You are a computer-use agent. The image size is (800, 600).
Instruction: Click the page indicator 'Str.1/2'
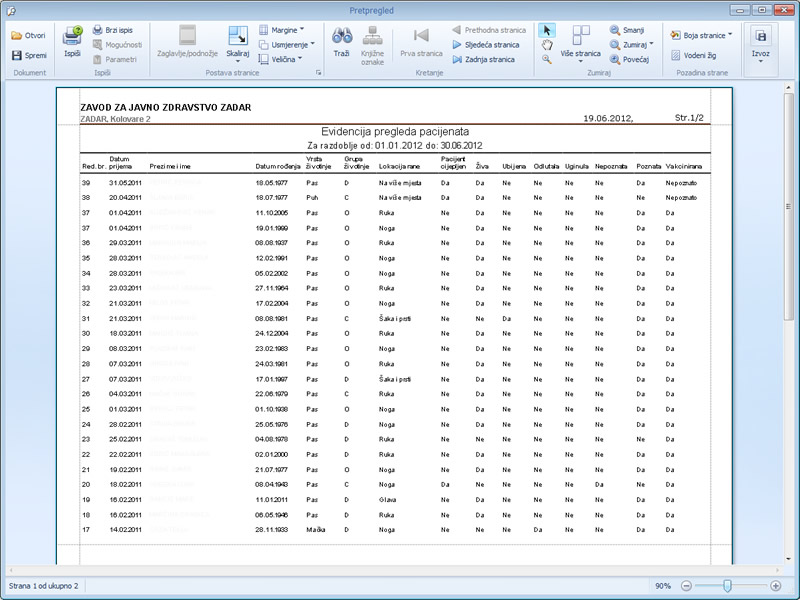point(689,118)
